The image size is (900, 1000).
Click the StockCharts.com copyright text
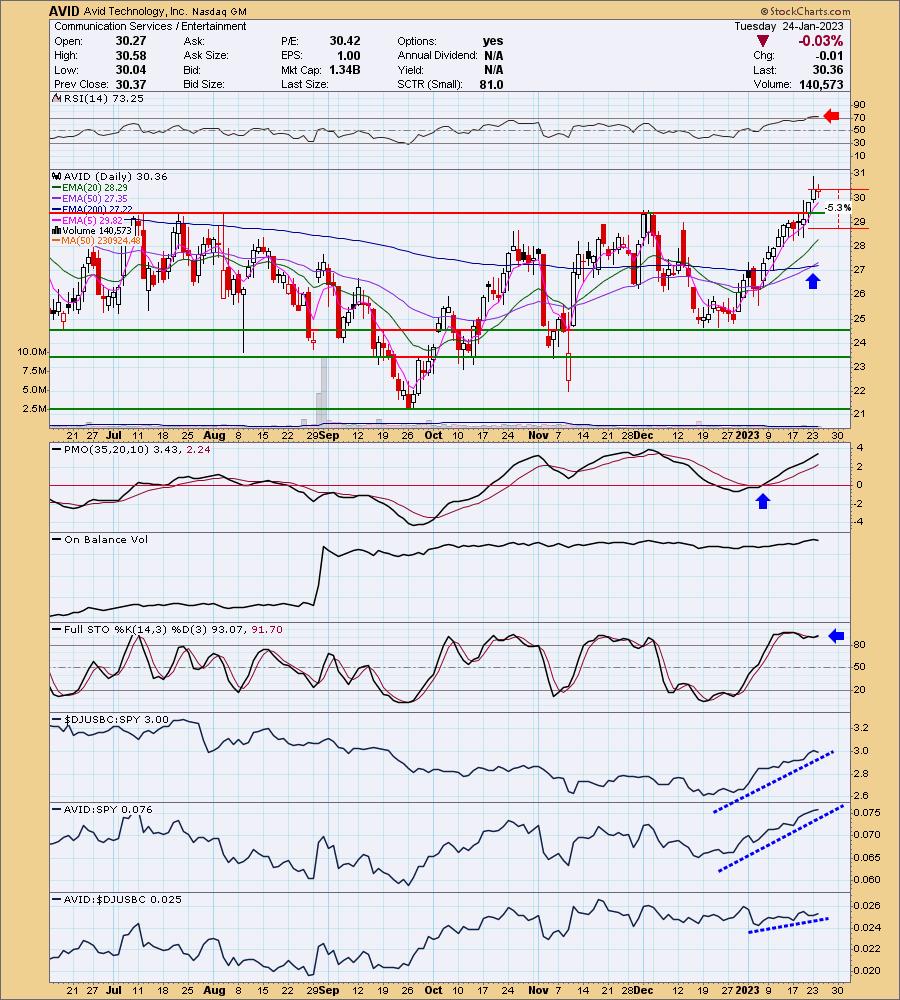(805, 11)
